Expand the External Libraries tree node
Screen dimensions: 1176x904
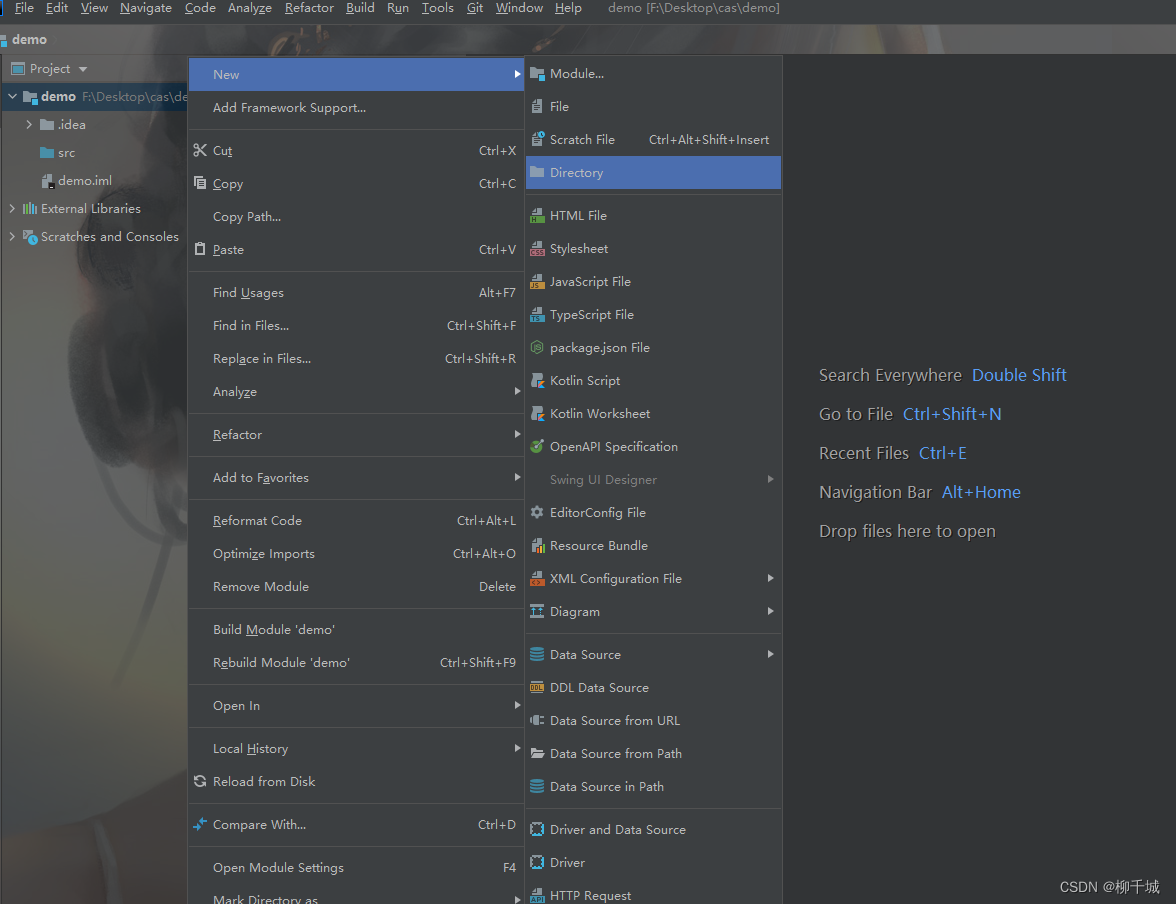11,209
